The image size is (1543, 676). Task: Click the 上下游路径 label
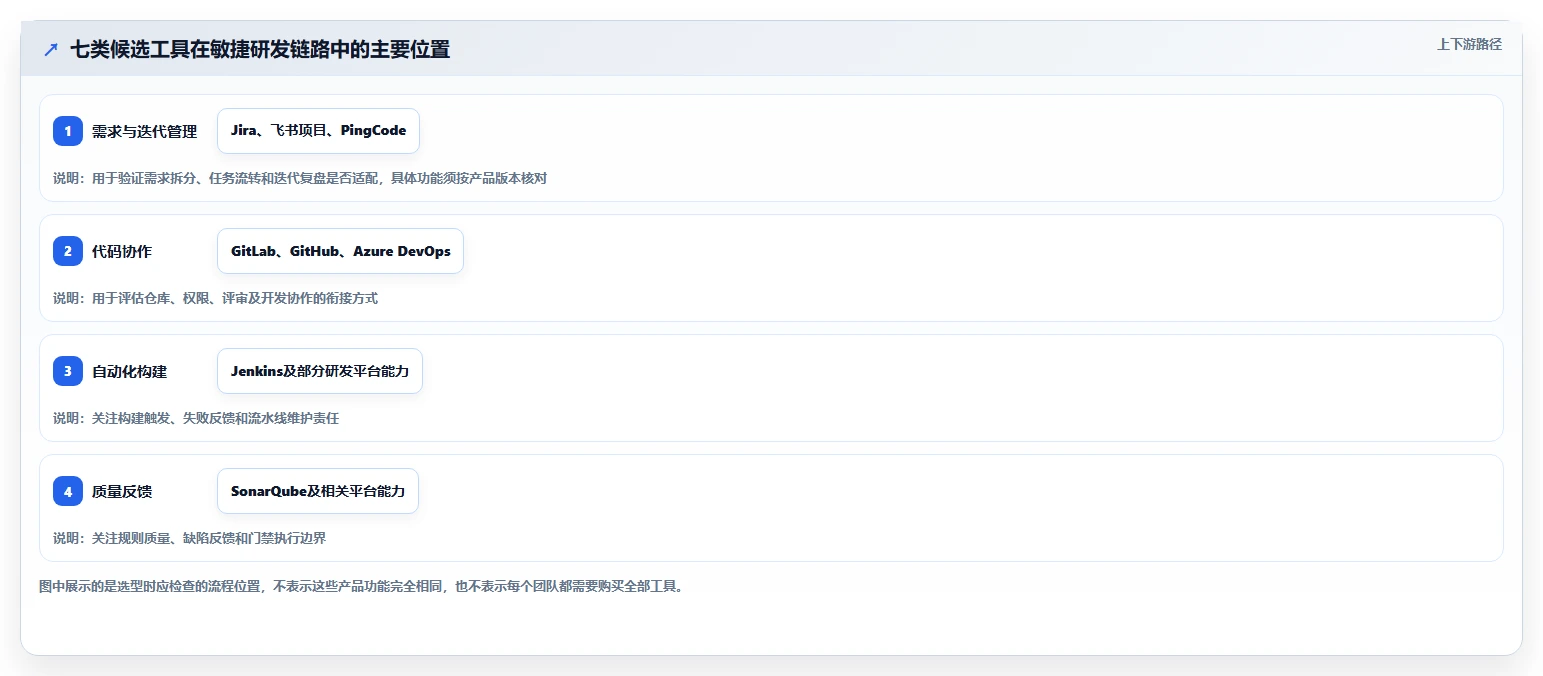point(1469,44)
